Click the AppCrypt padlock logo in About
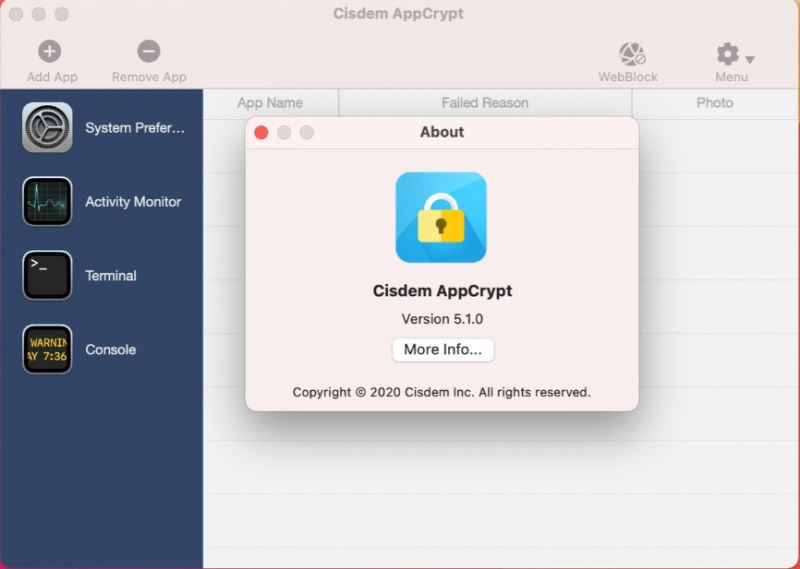This screenshot has height=569, width=800. pyautogui.click(x=441, y=217)
